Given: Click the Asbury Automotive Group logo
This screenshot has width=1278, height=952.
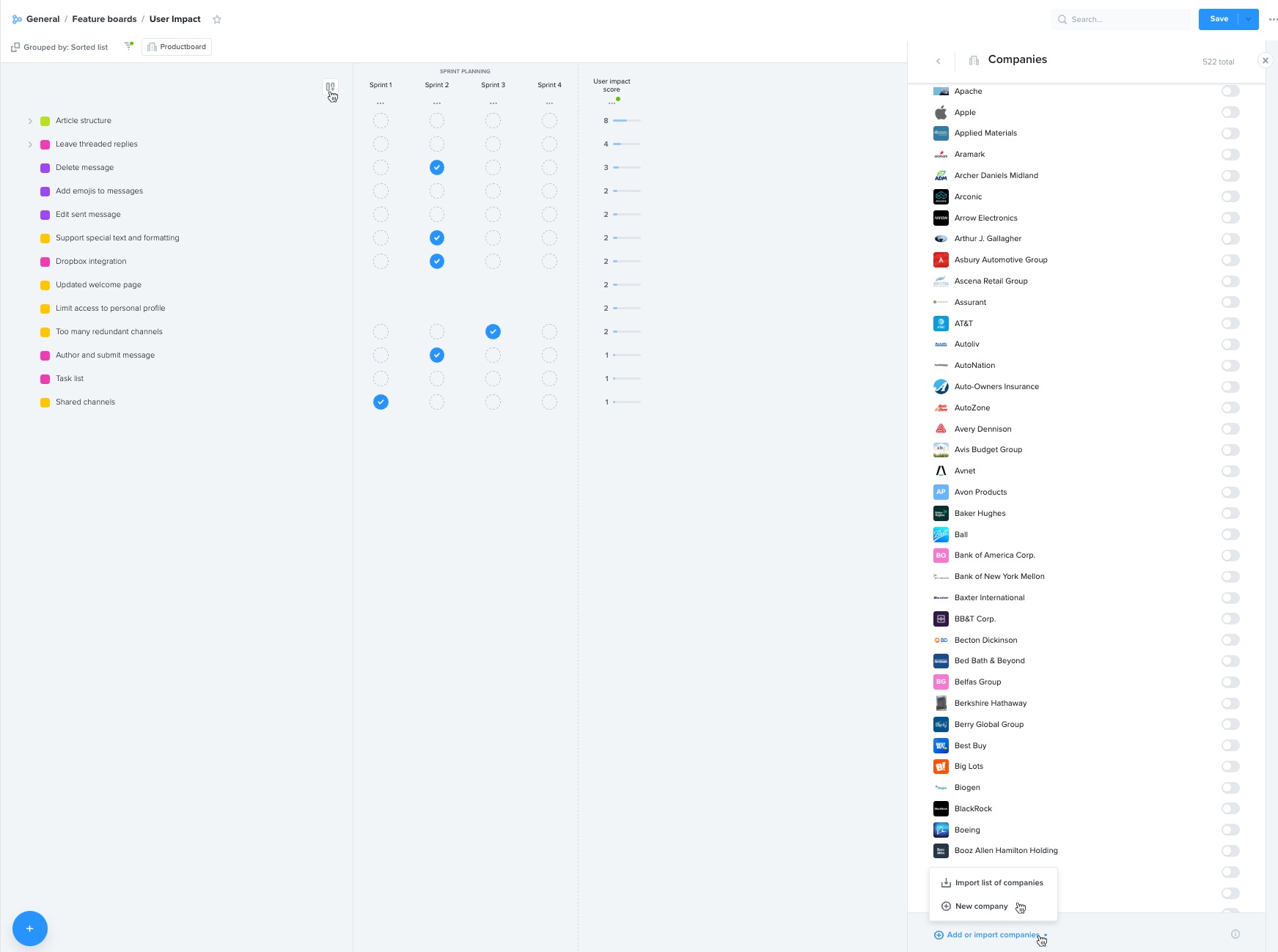Looking at the screenshot, I should [x=941, y=259].
